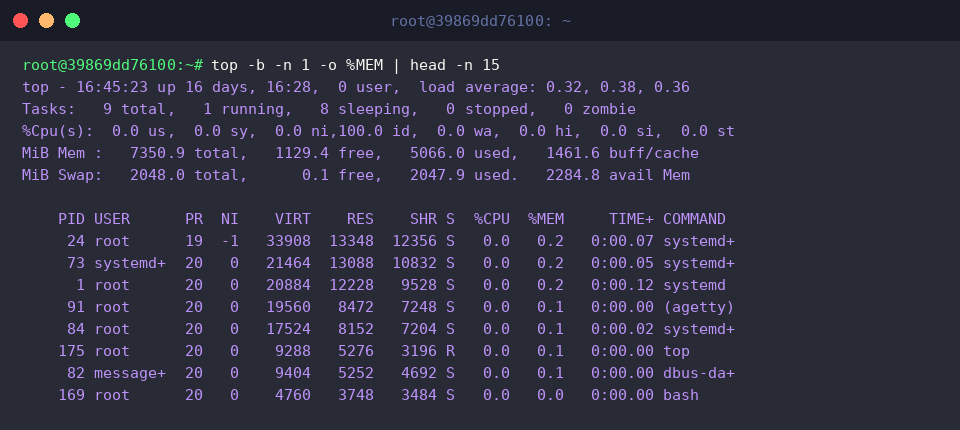Click the %MEM argument in the top command
960x430 pixels.
[x=364, y=65]
